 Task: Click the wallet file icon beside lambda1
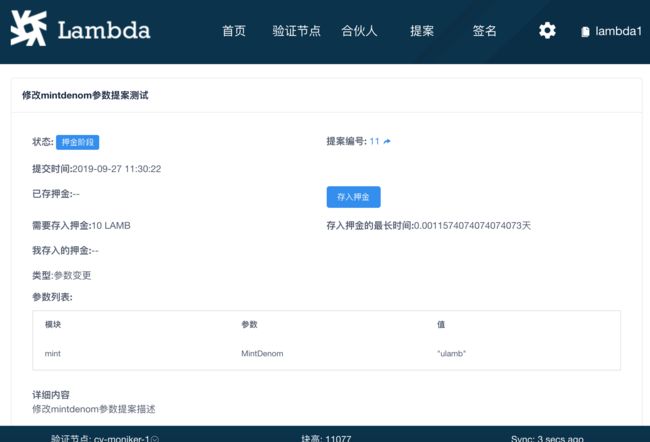[585, 32]
